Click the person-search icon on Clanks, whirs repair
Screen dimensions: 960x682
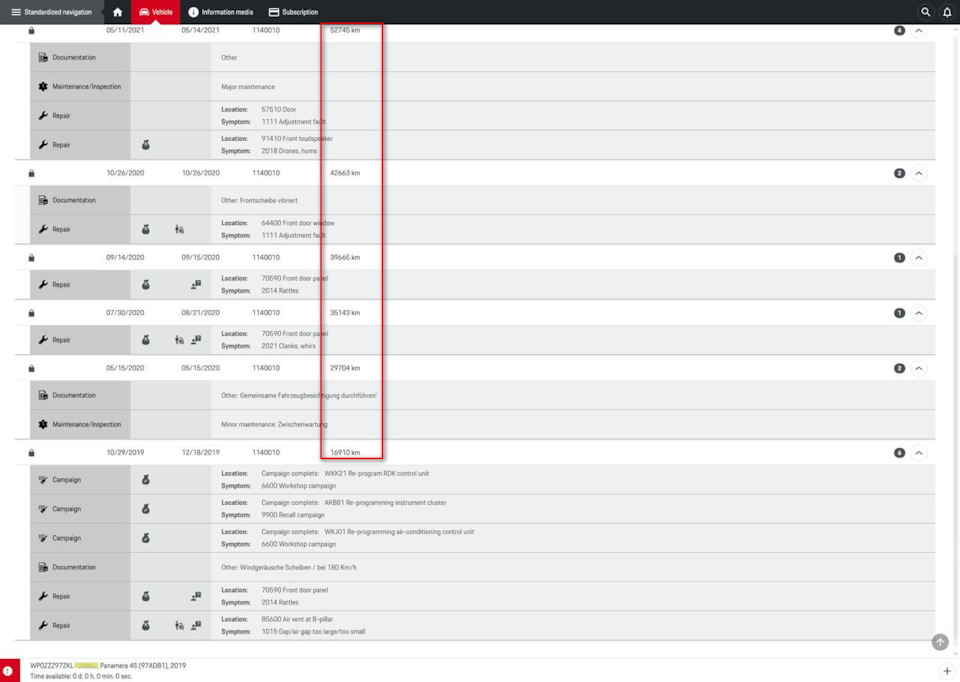pos(179,340)
